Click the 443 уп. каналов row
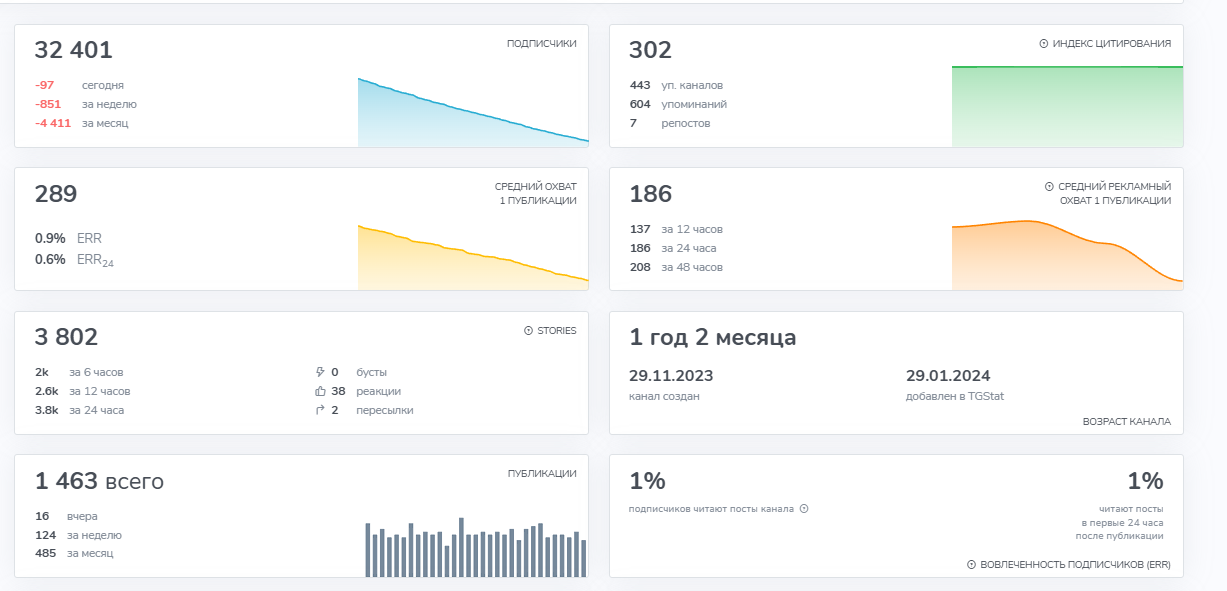The image size is (1227, 591). [x=676, y=85]
